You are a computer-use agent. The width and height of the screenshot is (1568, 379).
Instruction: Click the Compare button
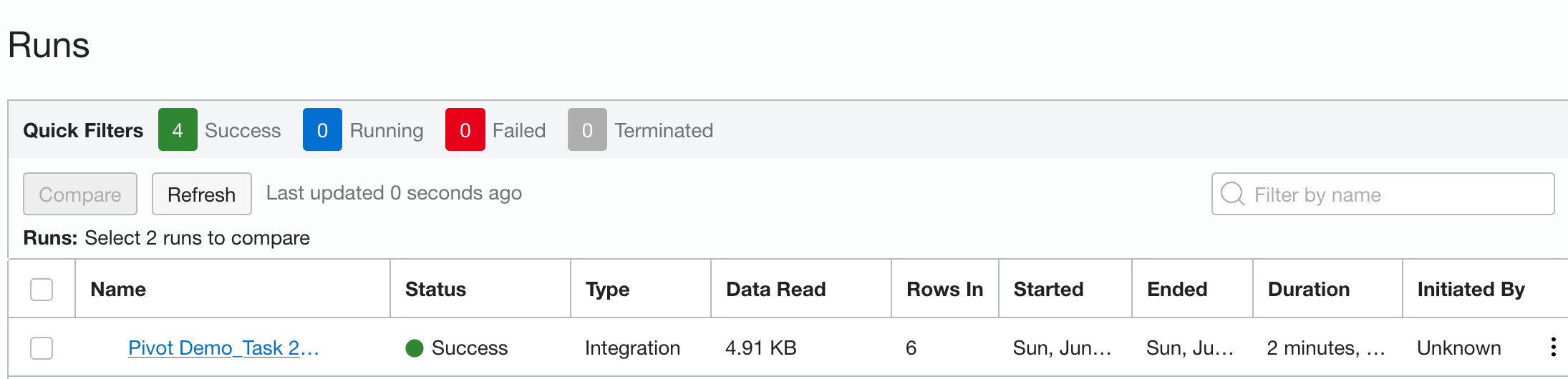tap(80, 194)
